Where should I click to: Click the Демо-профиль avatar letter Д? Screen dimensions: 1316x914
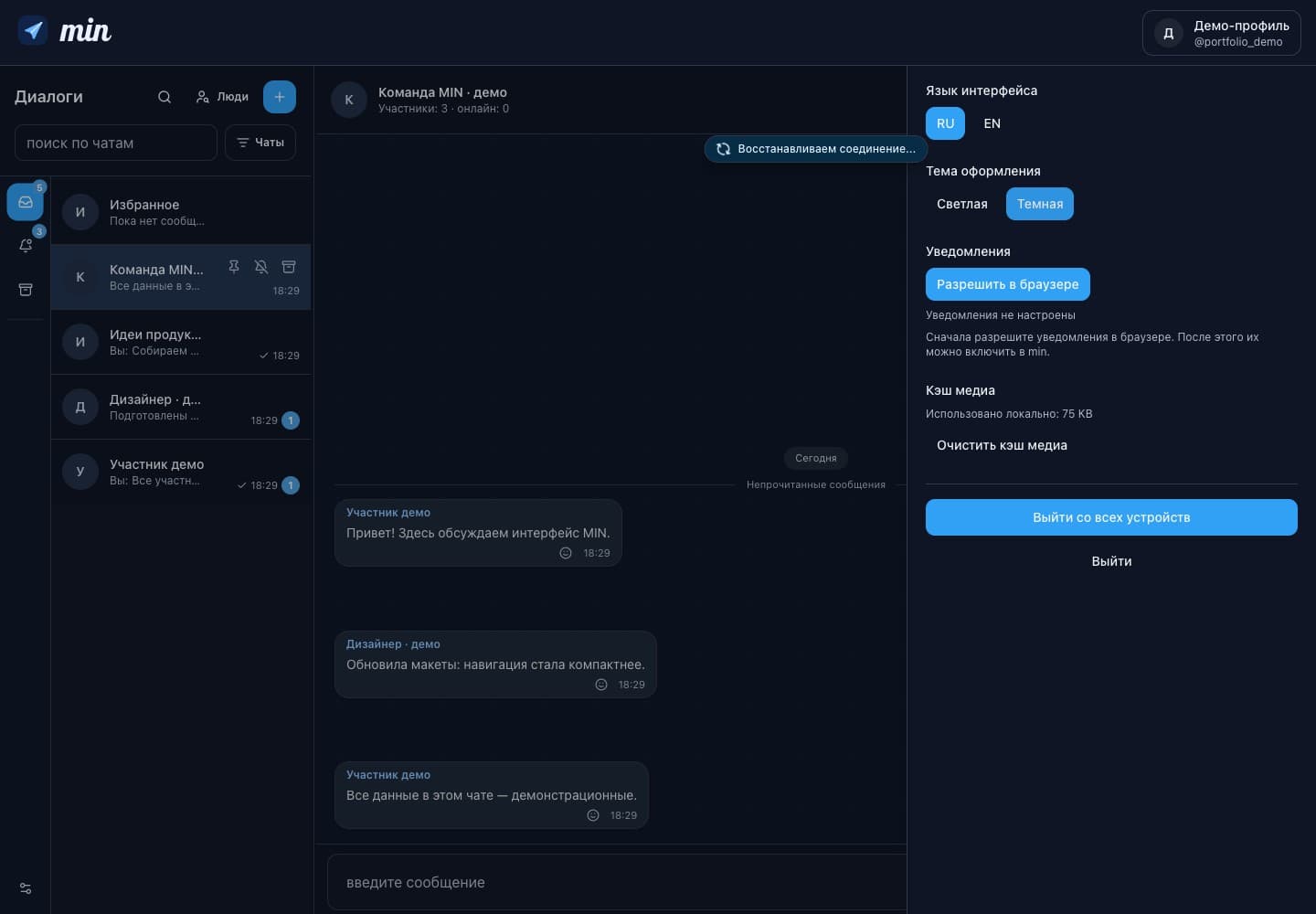pyautogui.click(x=1168, y=33)
